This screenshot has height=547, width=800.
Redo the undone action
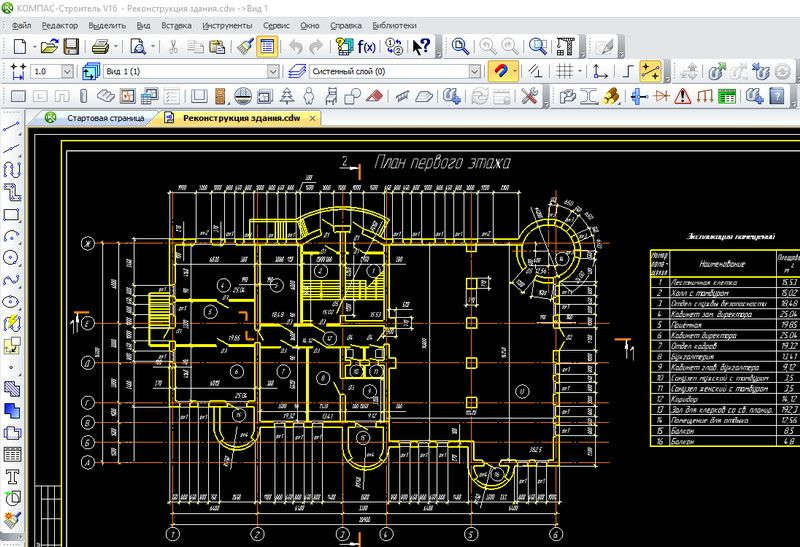(316, 47)
